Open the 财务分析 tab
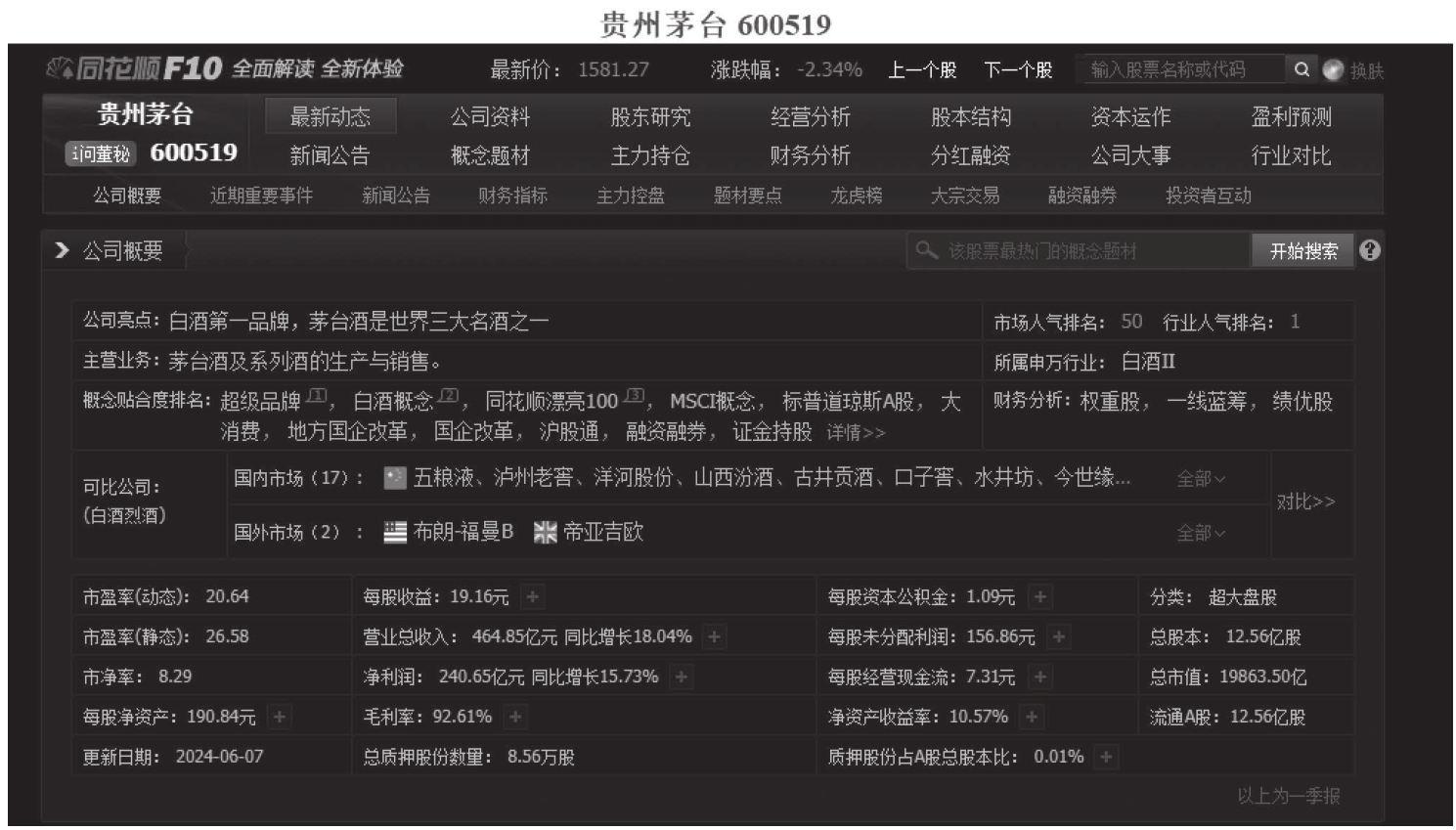Viewport: 1456px width, 830px height. tap(811, 155)
